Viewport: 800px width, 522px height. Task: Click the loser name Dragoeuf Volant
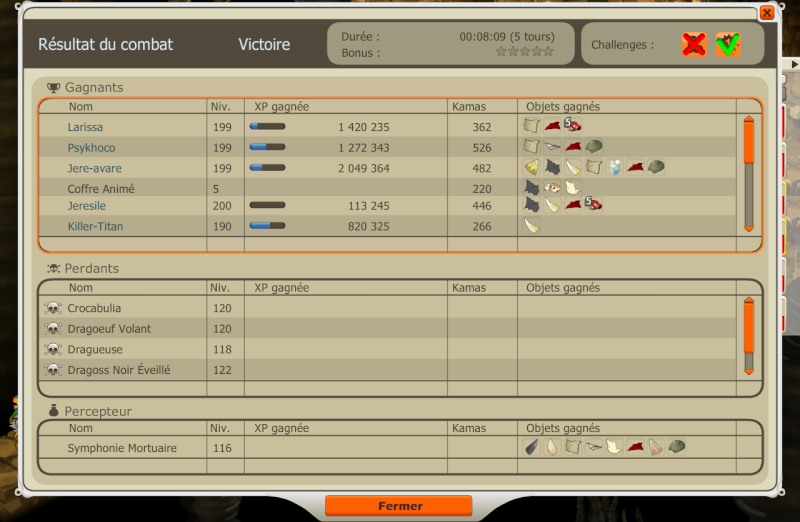click(109, 329)
